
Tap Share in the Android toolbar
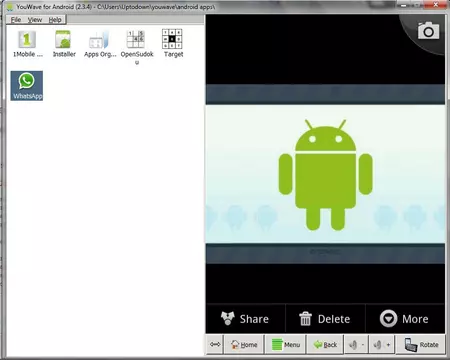(245, 319)
